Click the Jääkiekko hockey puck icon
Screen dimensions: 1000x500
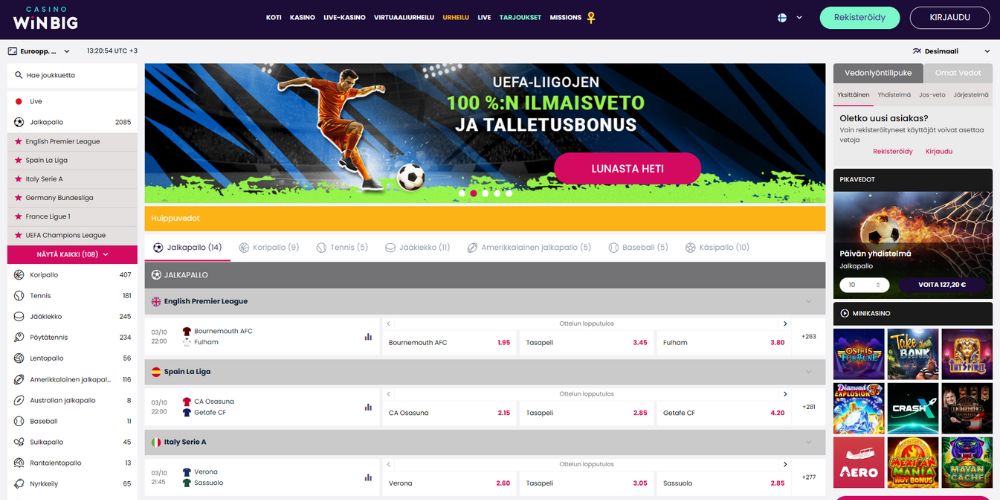pos(18,316)
